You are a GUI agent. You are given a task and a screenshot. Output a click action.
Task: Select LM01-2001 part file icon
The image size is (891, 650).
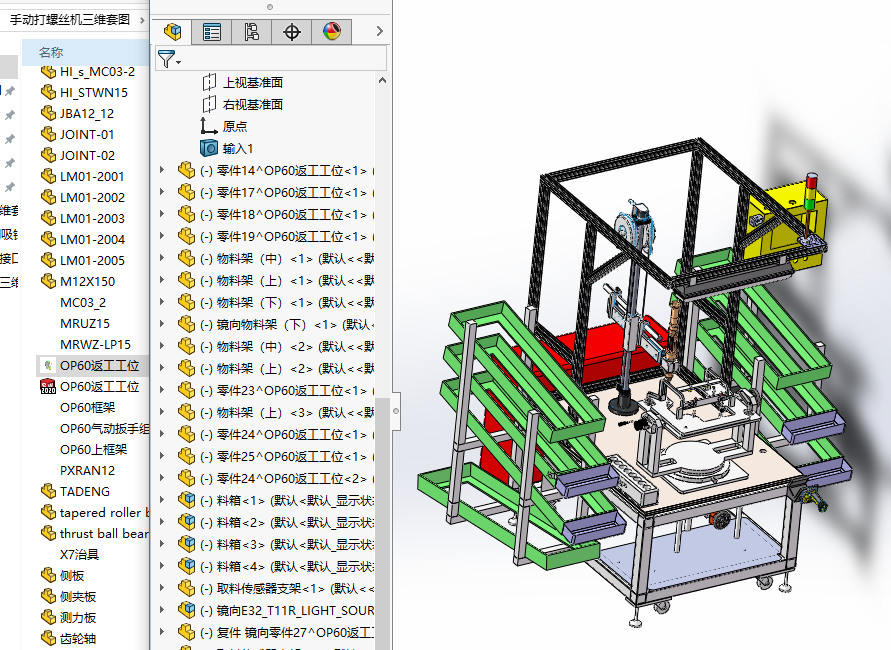[x=48, y=176]
